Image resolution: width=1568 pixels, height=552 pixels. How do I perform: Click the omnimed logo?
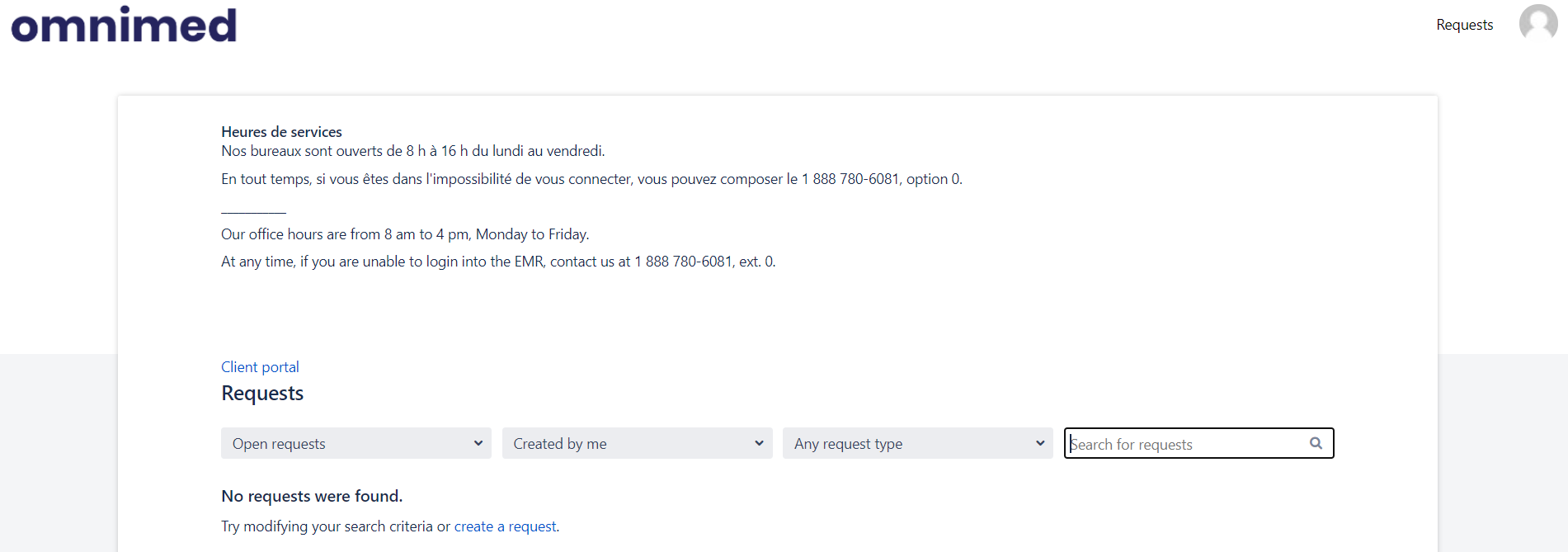coord(124,25)
